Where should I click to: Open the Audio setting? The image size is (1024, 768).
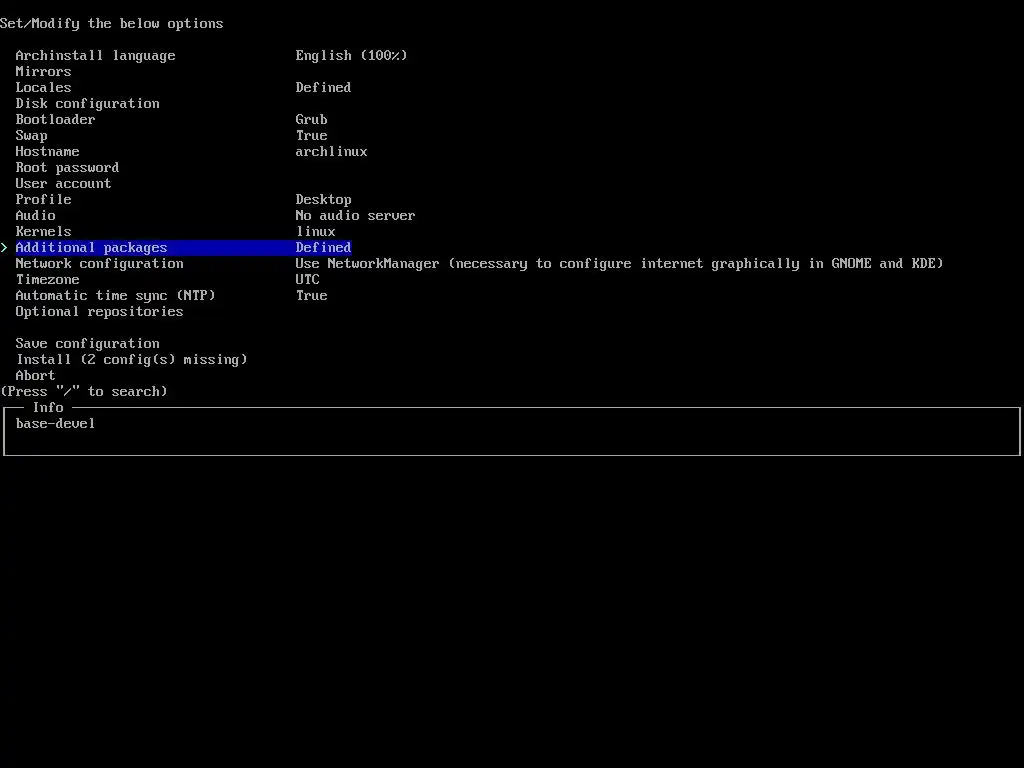click(x=35, y=216)
